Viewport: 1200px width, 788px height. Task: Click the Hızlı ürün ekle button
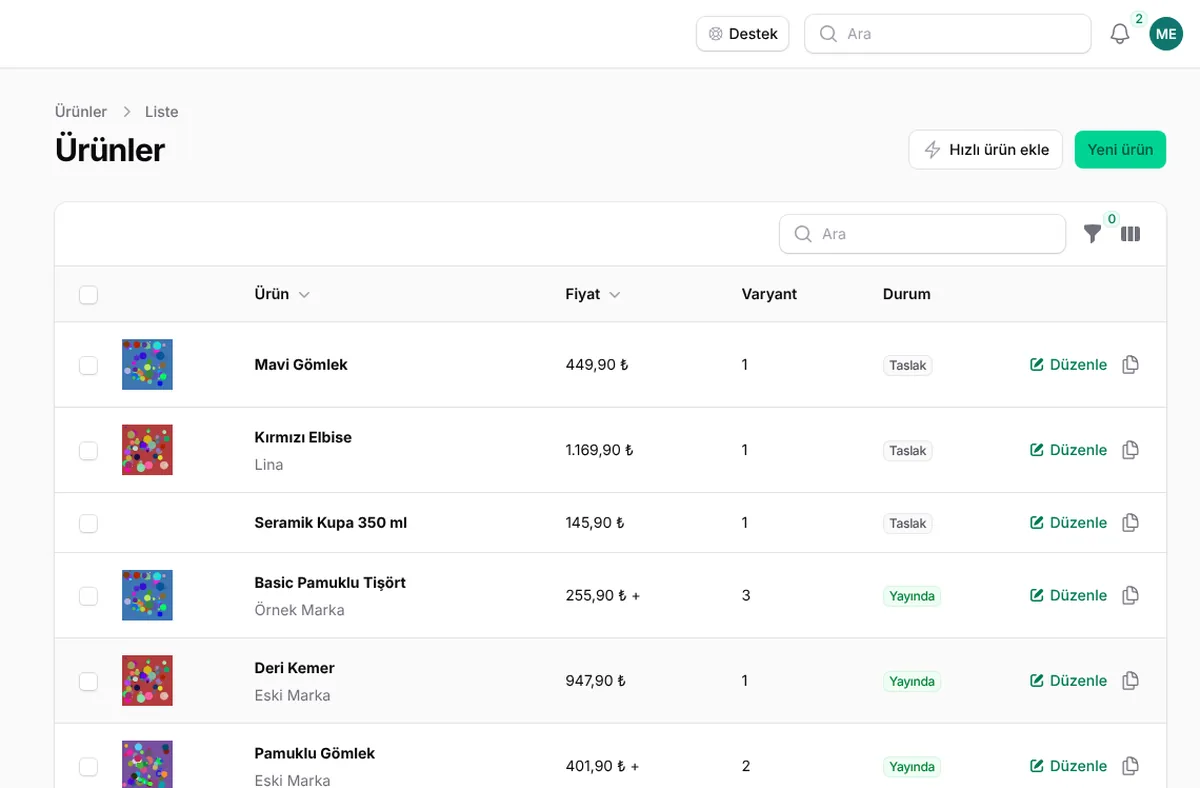point(985,150)
